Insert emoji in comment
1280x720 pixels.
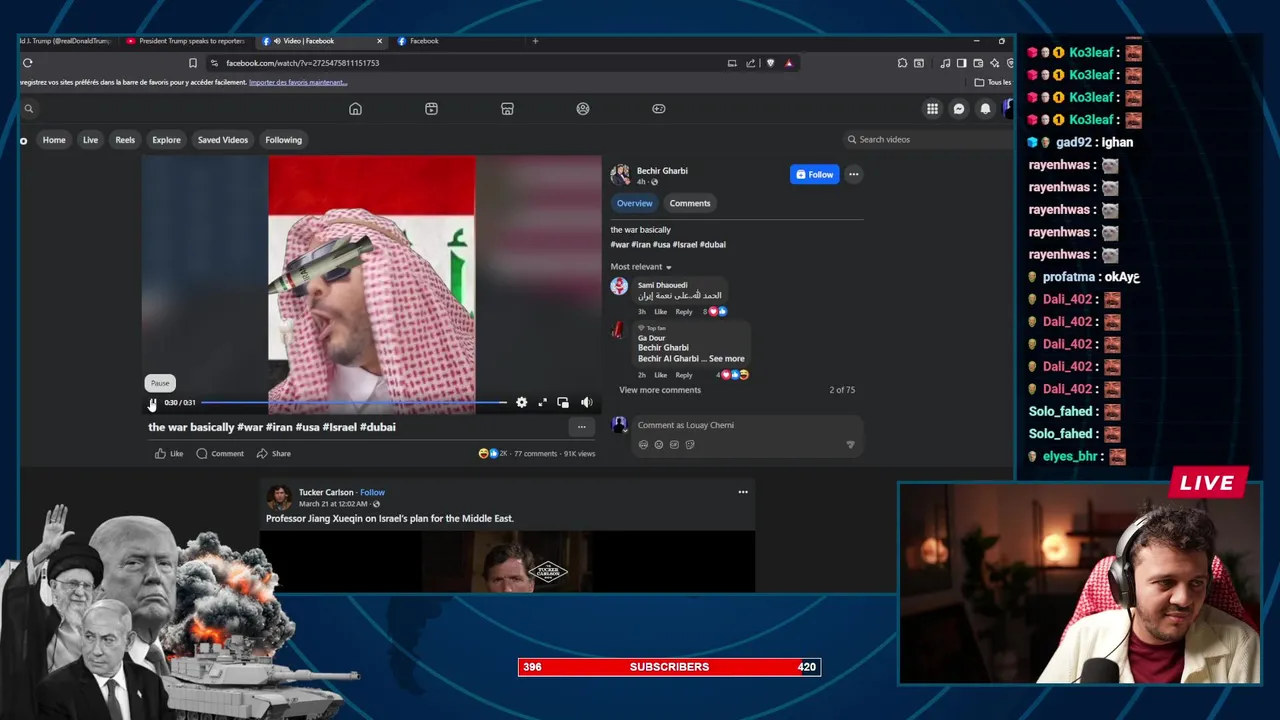658,445
